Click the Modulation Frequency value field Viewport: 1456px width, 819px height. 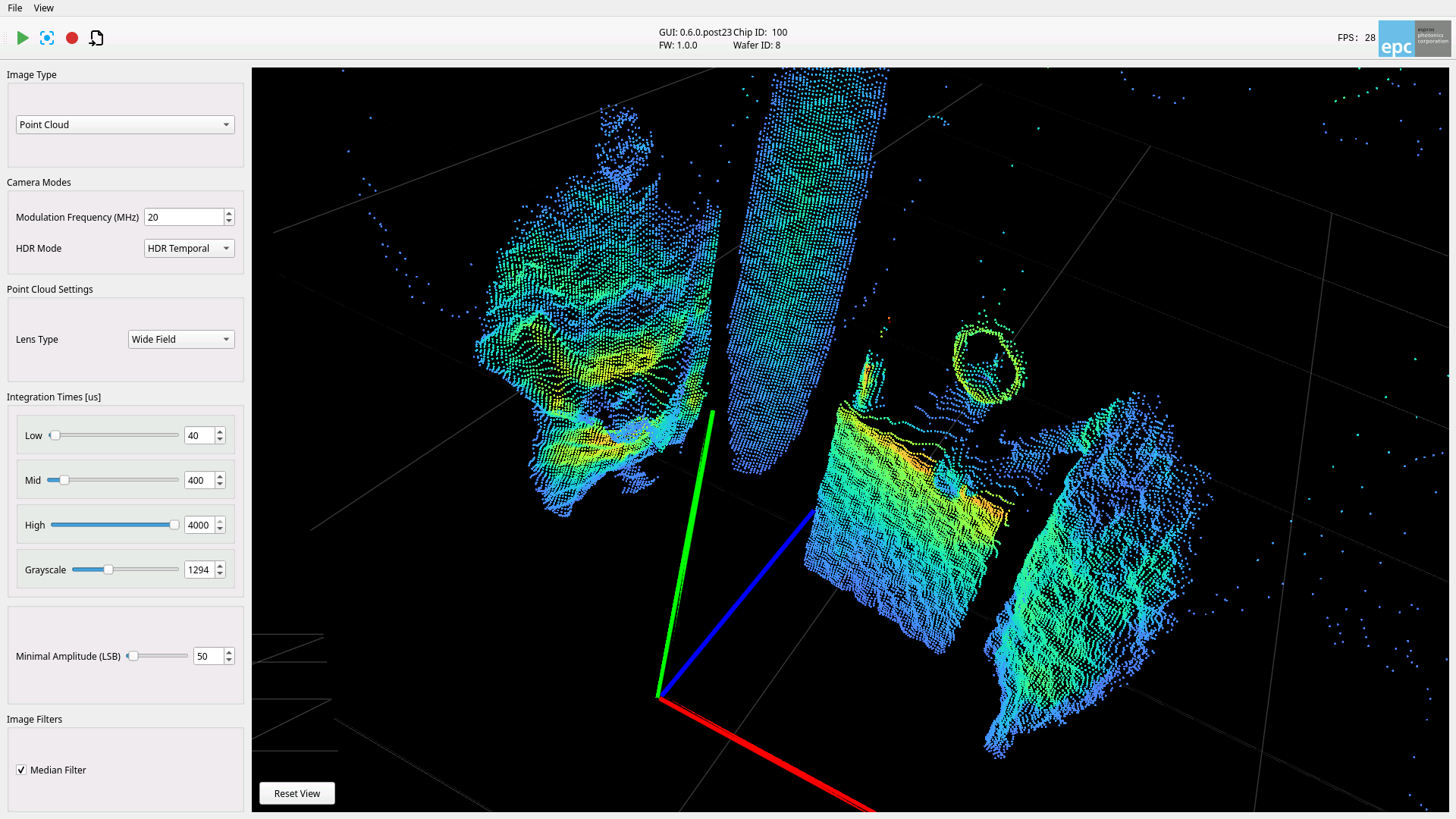tap(184, 217)
